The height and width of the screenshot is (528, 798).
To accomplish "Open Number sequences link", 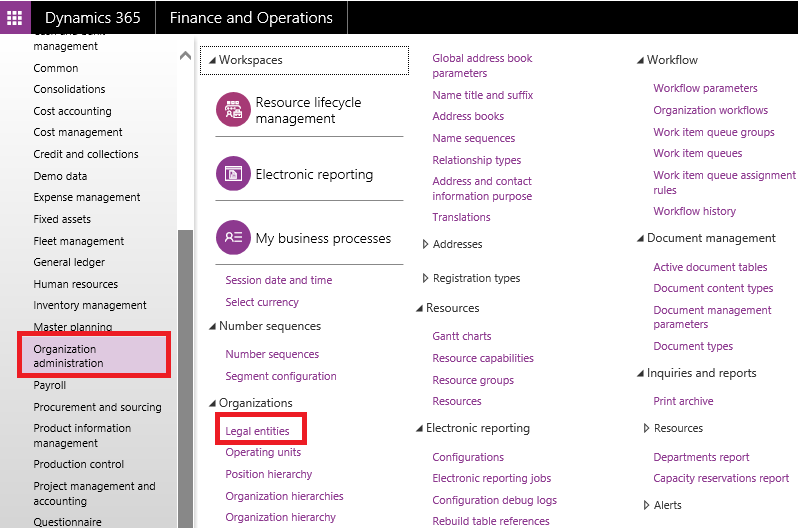I will (272, 354).
